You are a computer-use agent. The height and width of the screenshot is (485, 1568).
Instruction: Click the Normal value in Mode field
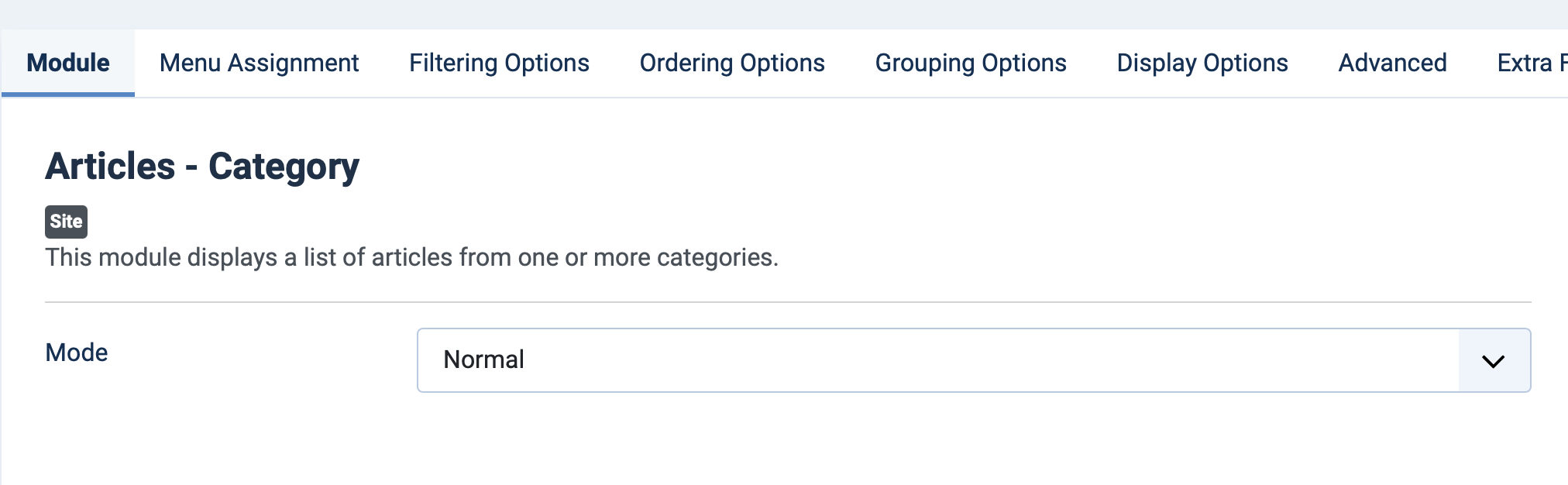(484, 359)
